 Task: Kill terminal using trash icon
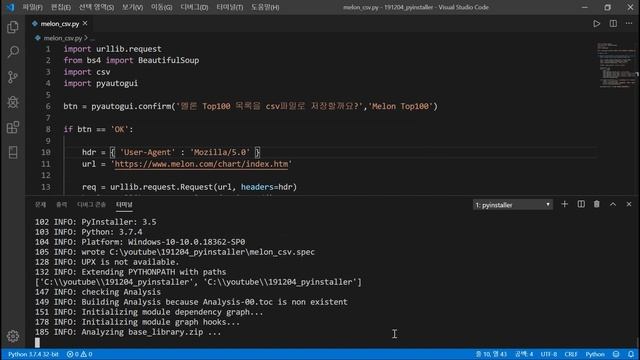[597, 204]
